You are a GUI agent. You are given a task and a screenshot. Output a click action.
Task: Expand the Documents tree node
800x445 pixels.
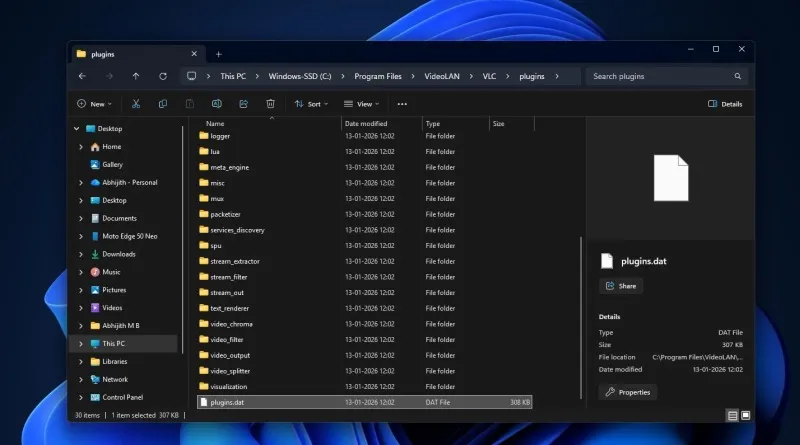pyautogui.click(x=81, y=218)
